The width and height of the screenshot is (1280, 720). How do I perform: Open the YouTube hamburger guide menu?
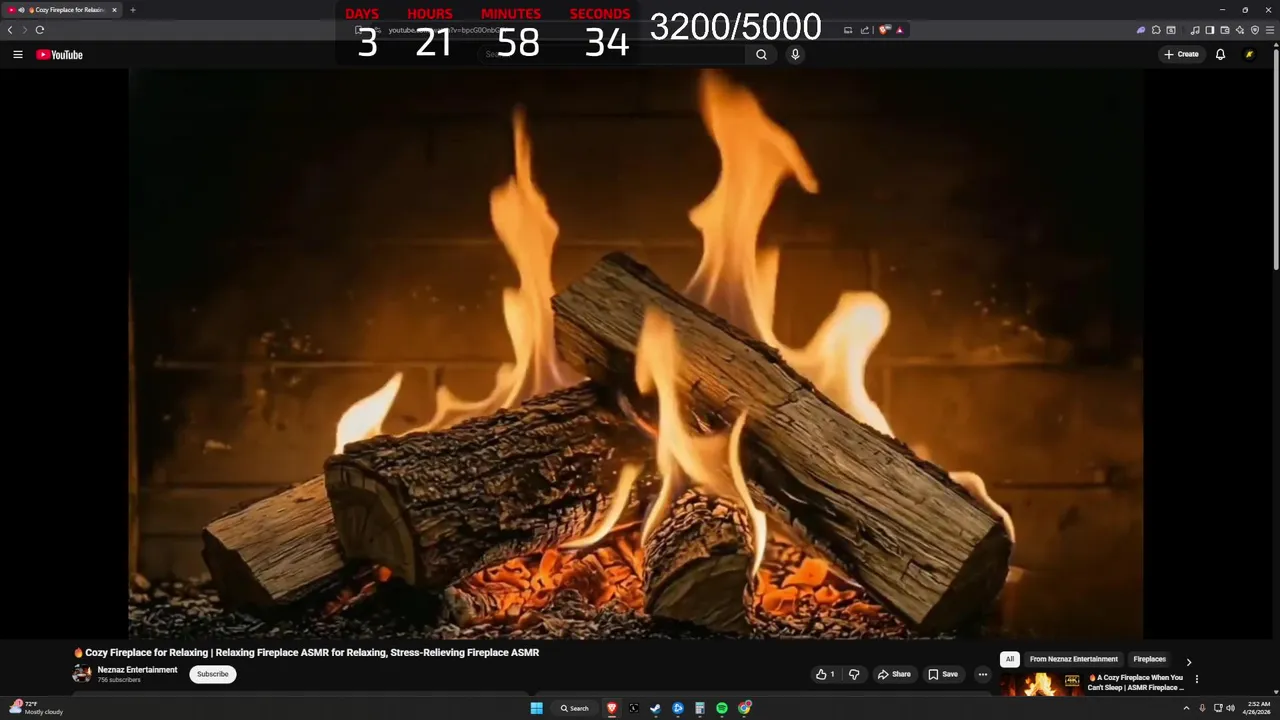(17, 55)
